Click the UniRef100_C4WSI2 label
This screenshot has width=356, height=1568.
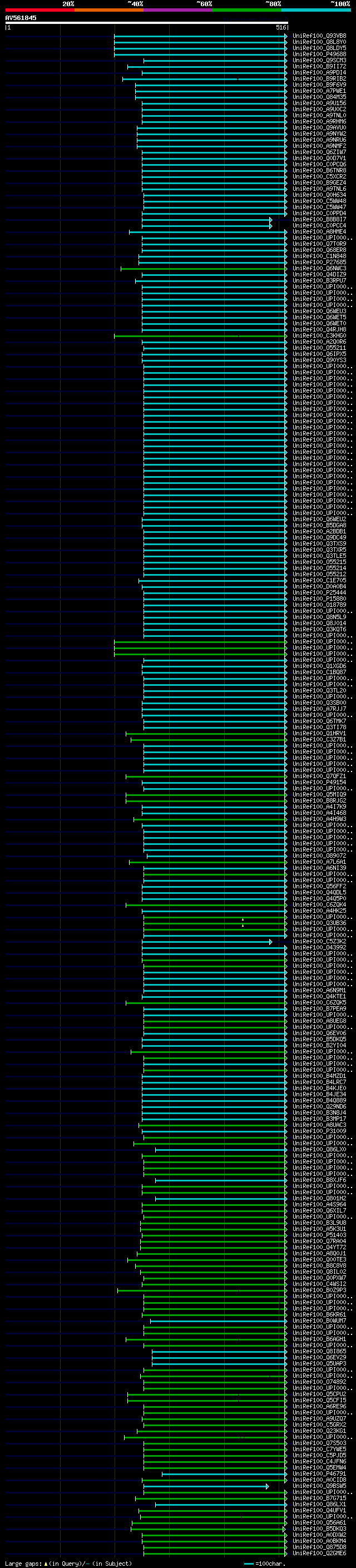319,1284
